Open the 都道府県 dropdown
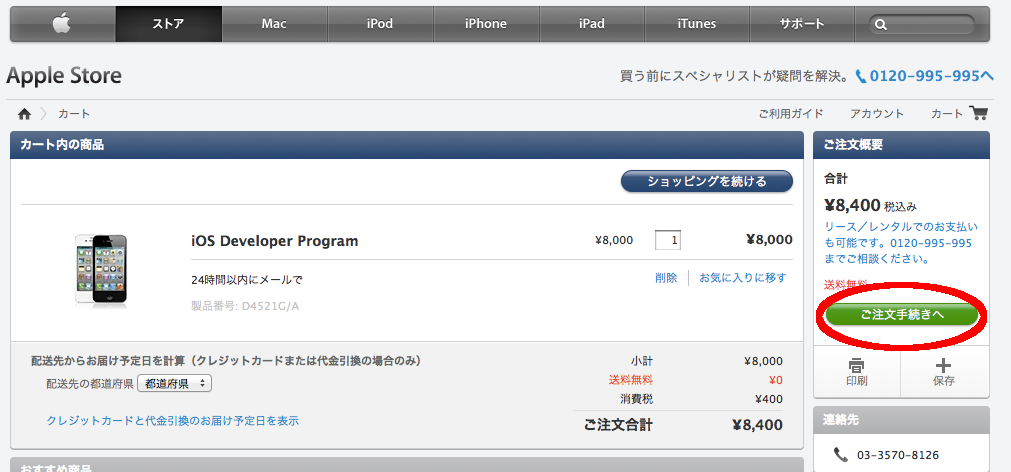 pyautogui.click(x=174, y=384)
